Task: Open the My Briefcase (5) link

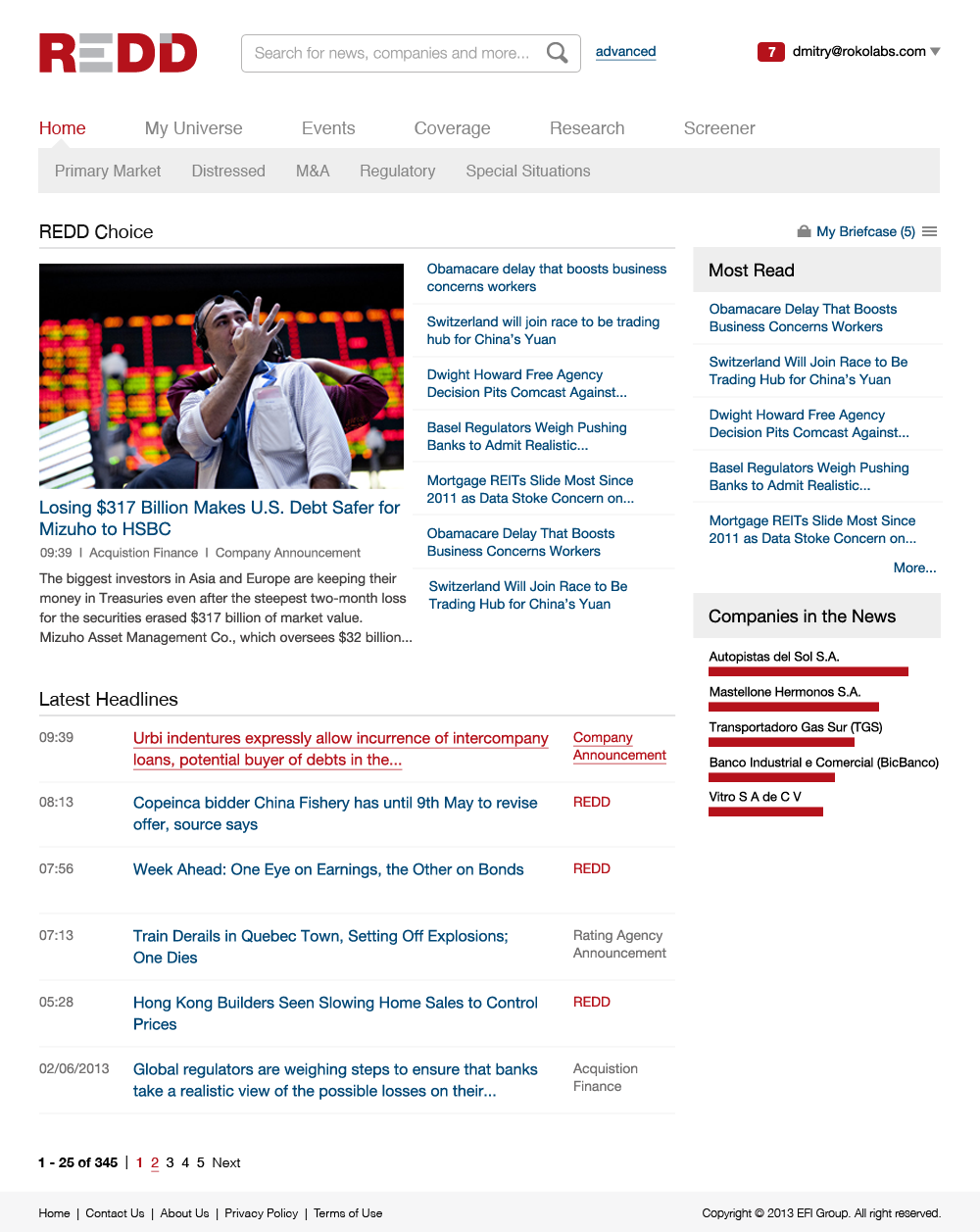Action: pyautogui.click(x=866, y=231)
